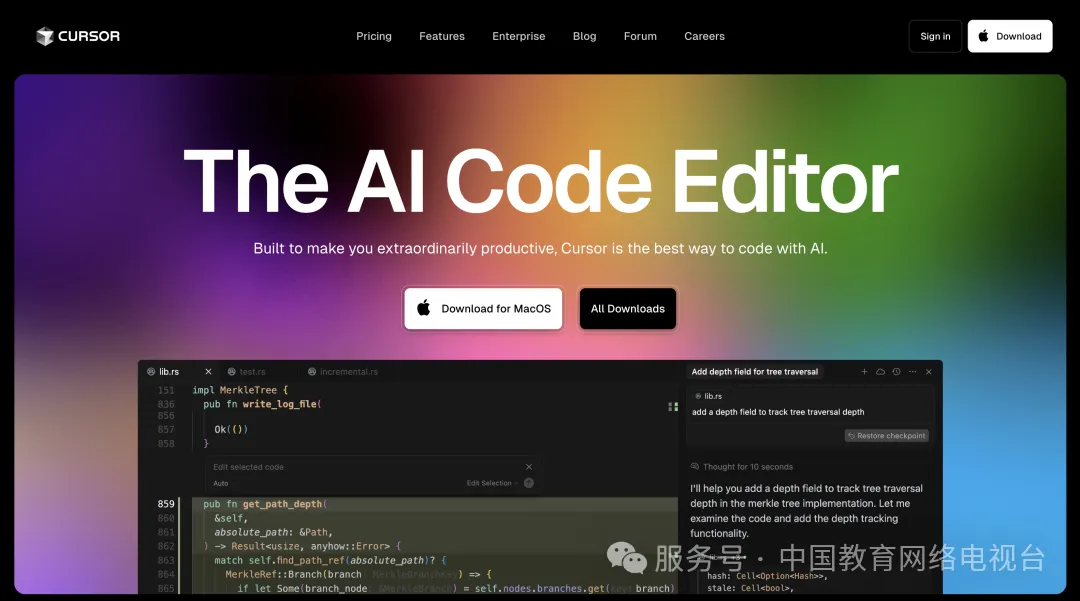
Task: Close the lib.rs tab
Action: pos(208,372)
